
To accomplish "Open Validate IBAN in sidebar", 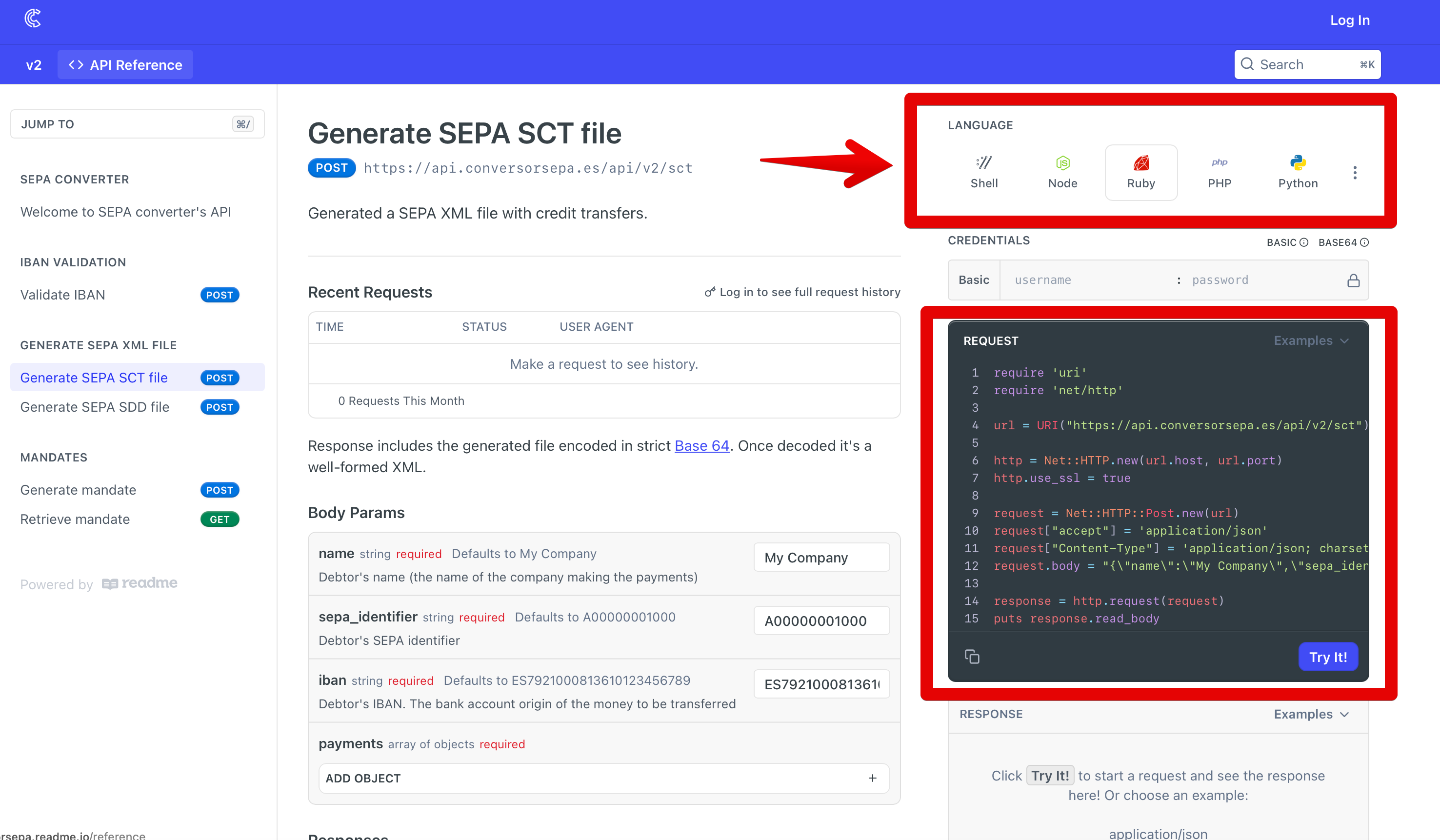I will point(63,295).
